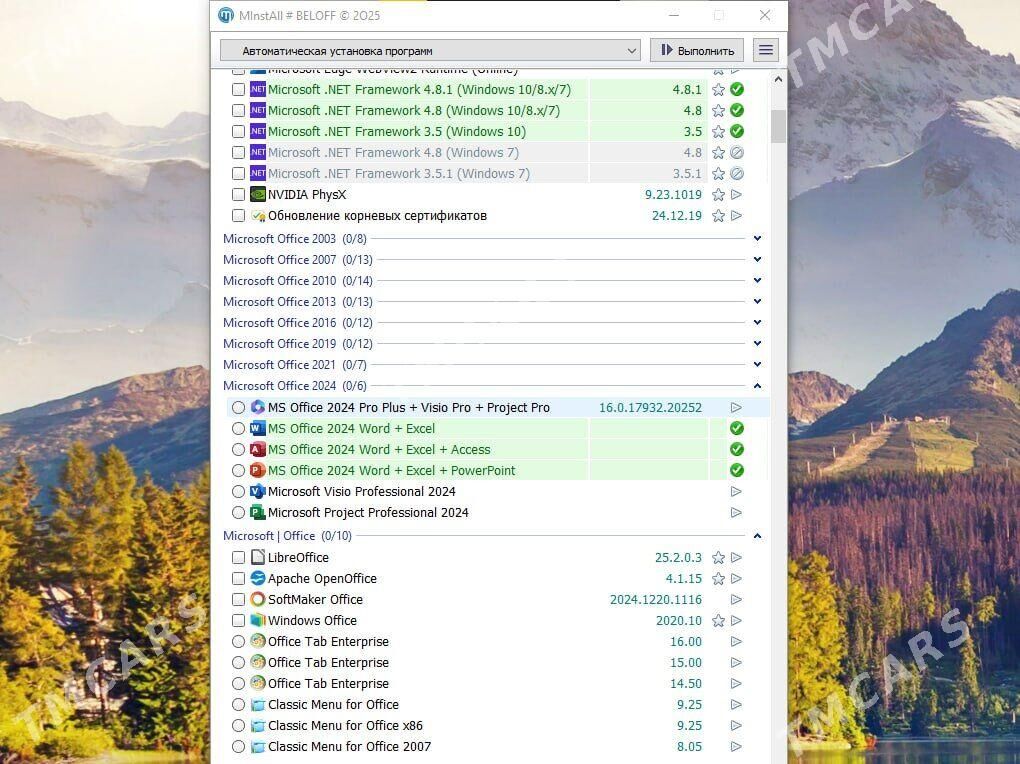Select Classic Menu for Office 9.25 radio
This screenshot has height=764, width=1020.
(239, 705)
